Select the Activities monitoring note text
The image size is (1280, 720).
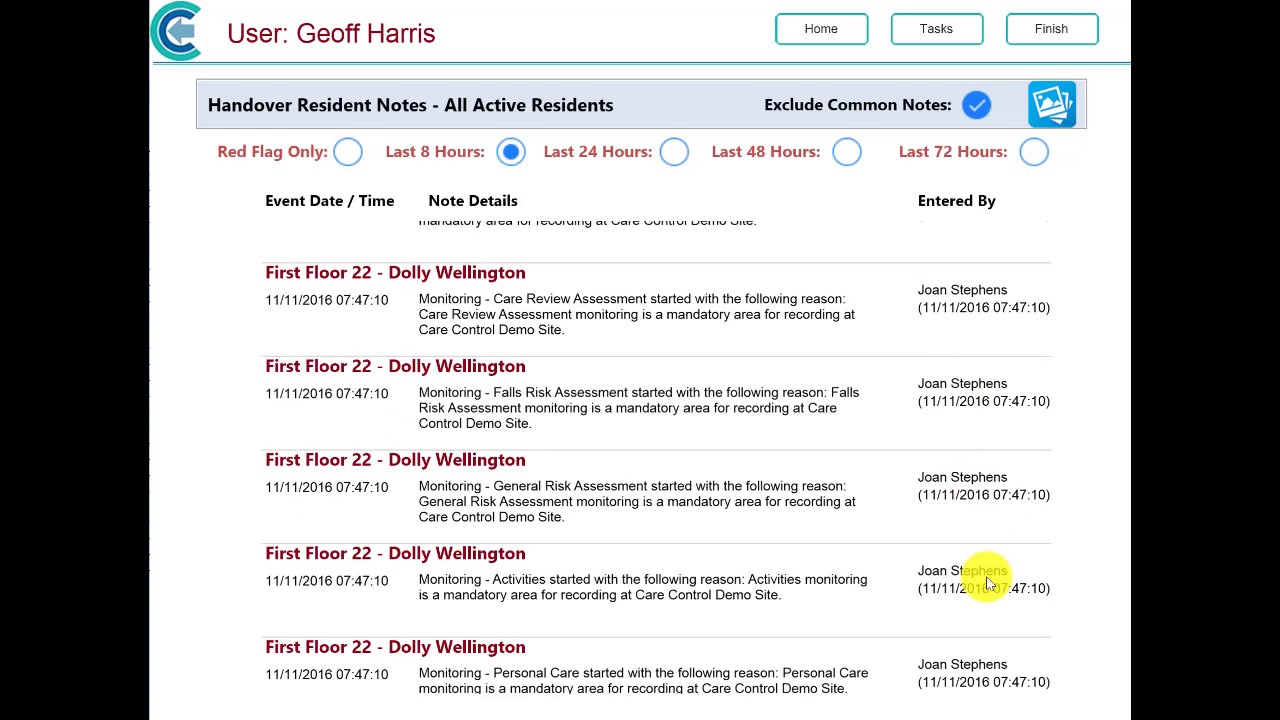click(643, 587)
